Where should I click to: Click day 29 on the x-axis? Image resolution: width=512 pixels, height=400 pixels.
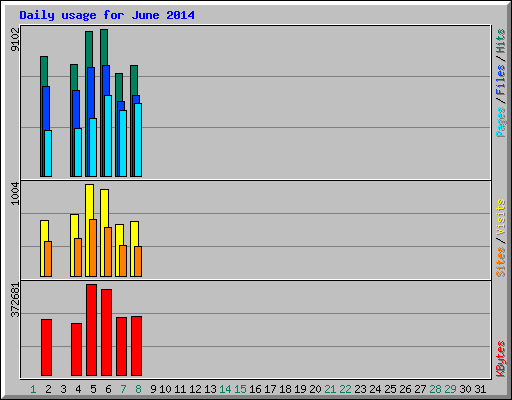click(450, 389)
